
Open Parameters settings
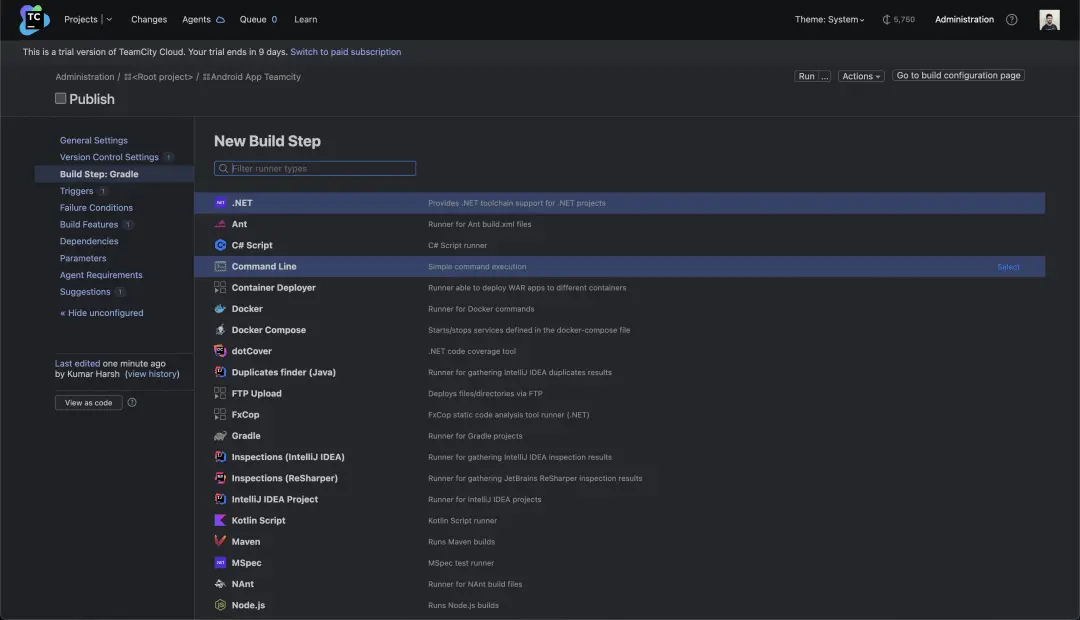point(83,258)
